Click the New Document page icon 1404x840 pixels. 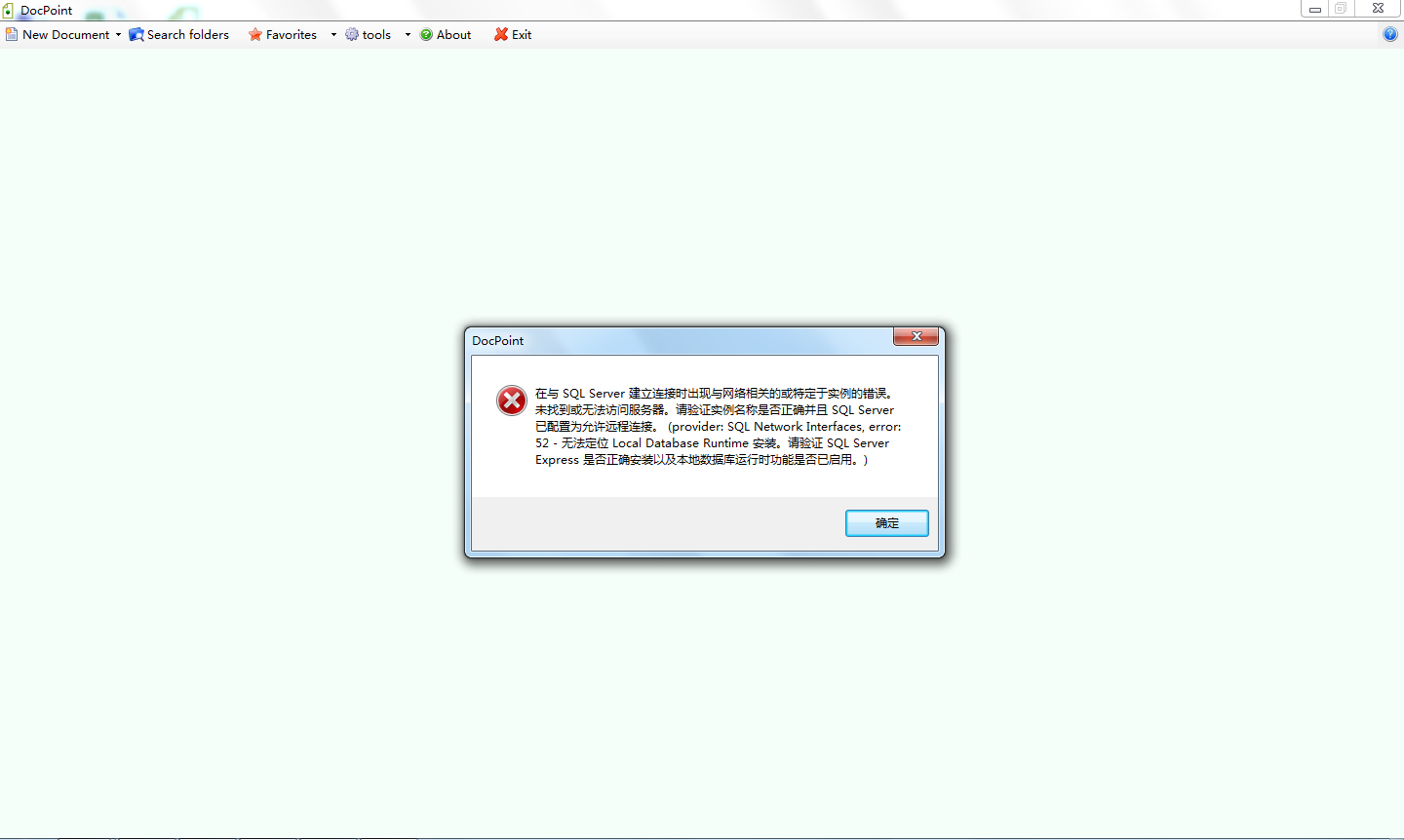click(x=12, y=34)
